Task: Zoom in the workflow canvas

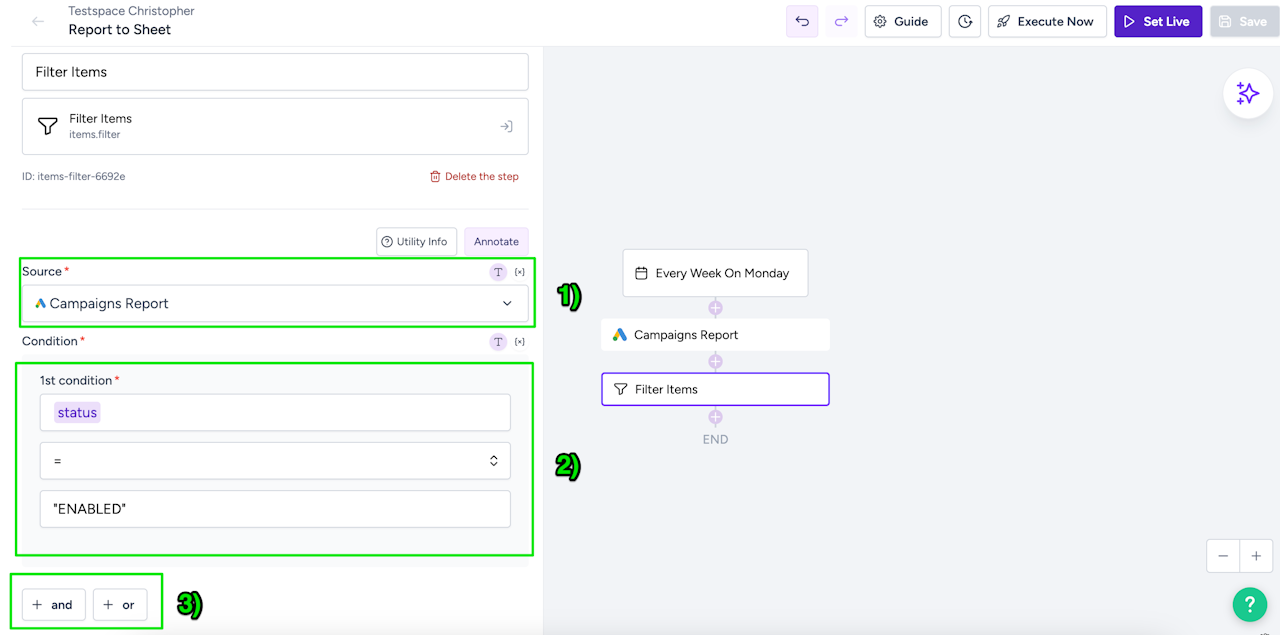Action: [1257, 556]
